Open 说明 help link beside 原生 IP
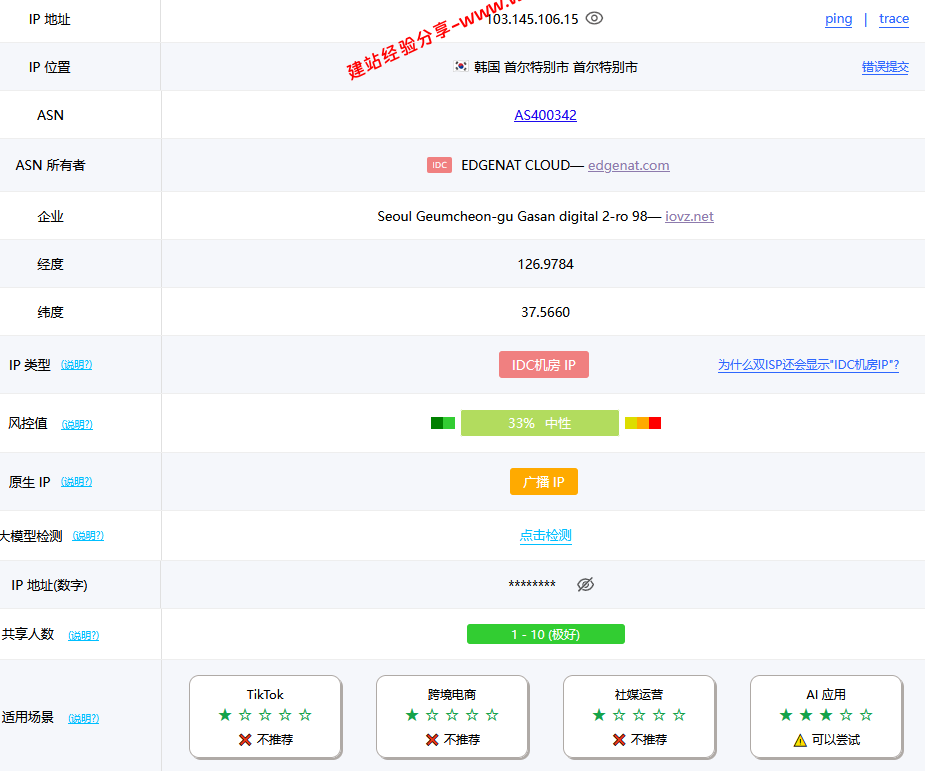 [x=77, y=481]
